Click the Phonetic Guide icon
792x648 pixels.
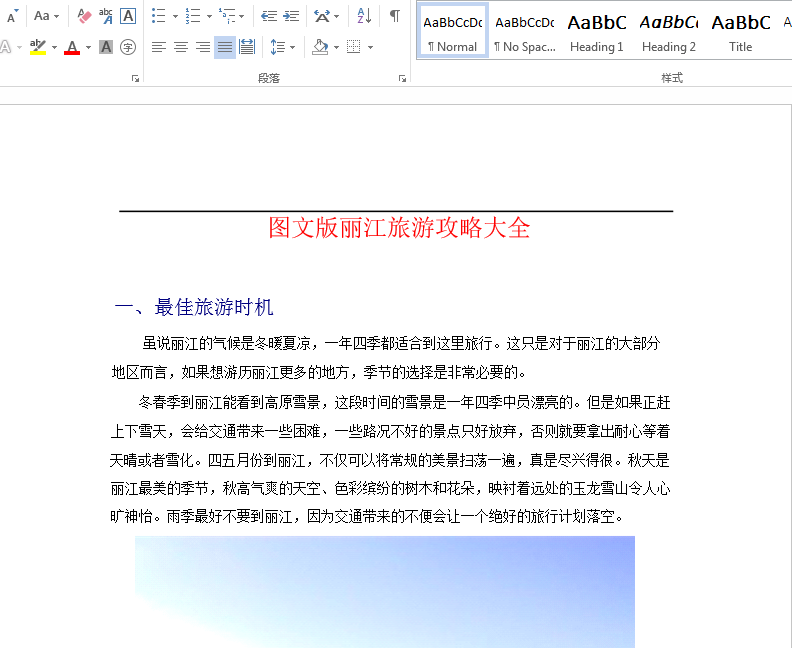(x=106, y=16)
